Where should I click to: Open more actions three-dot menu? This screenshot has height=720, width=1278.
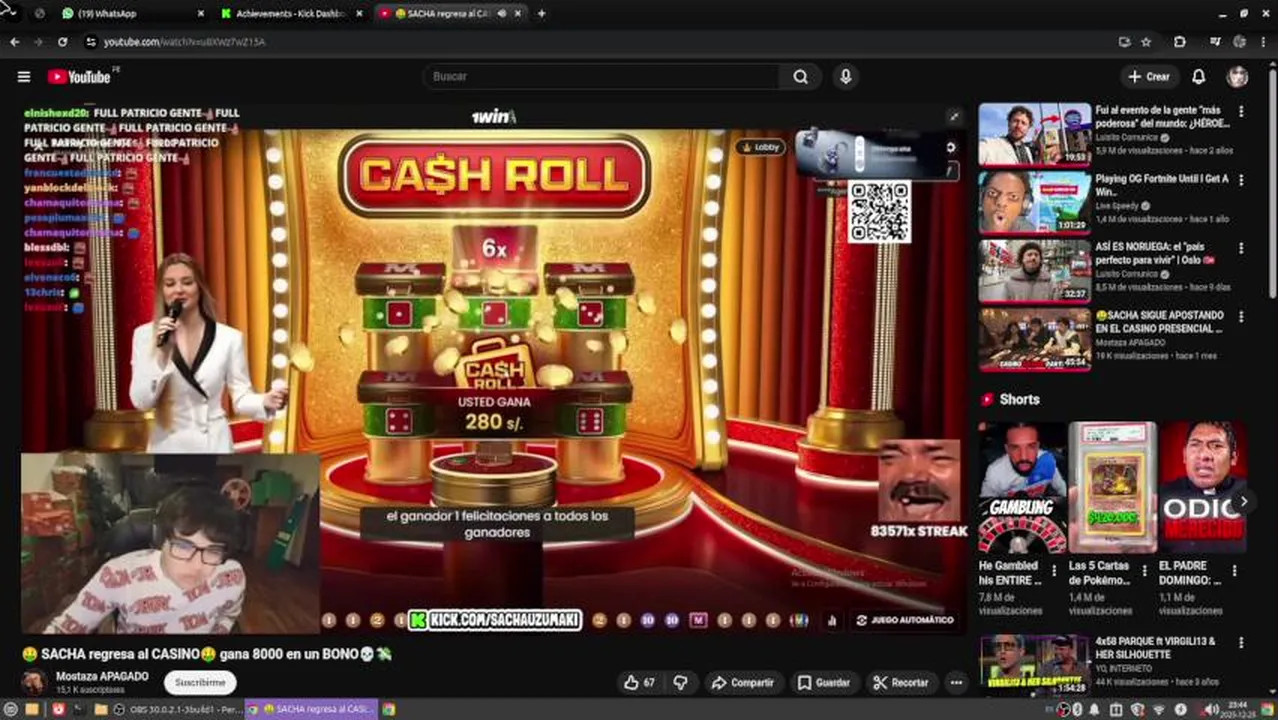[956, 682]
